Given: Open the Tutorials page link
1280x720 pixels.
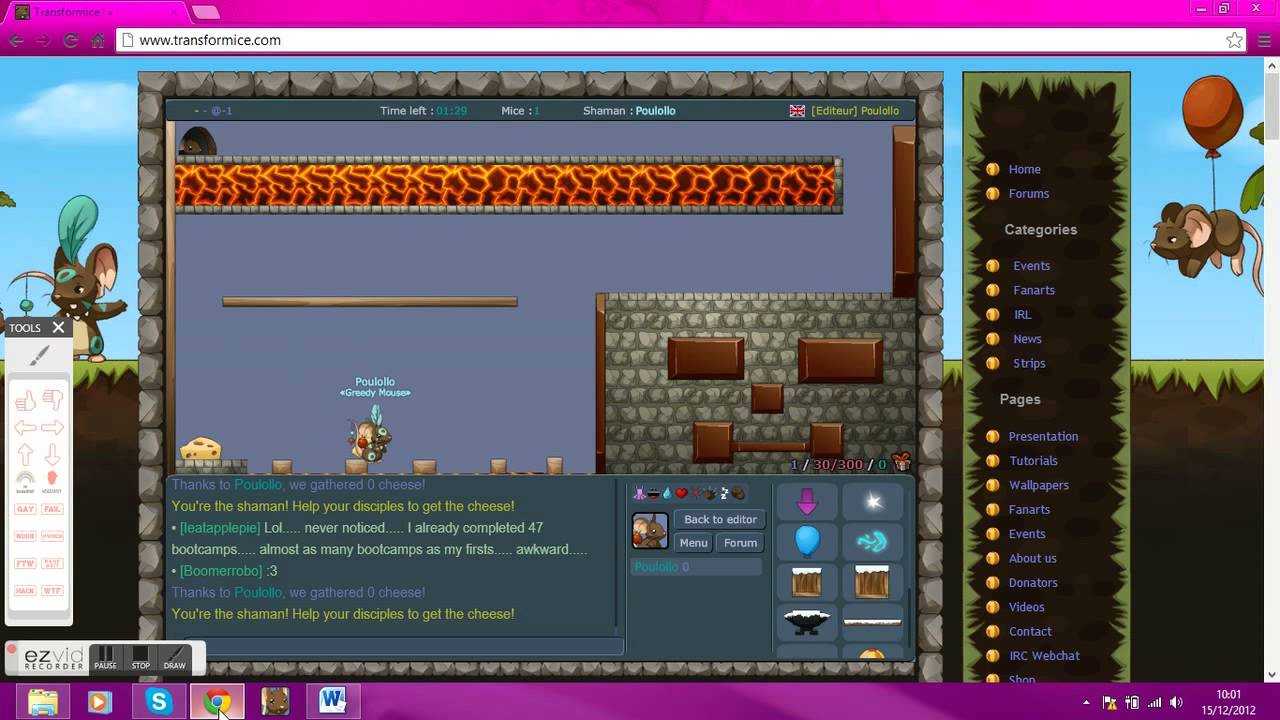Looking at the screenshot, I should pos(1033,461).
